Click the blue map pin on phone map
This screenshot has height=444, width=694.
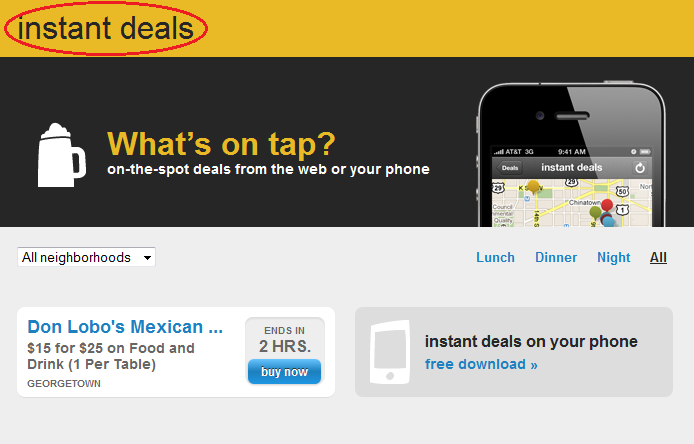609,221
